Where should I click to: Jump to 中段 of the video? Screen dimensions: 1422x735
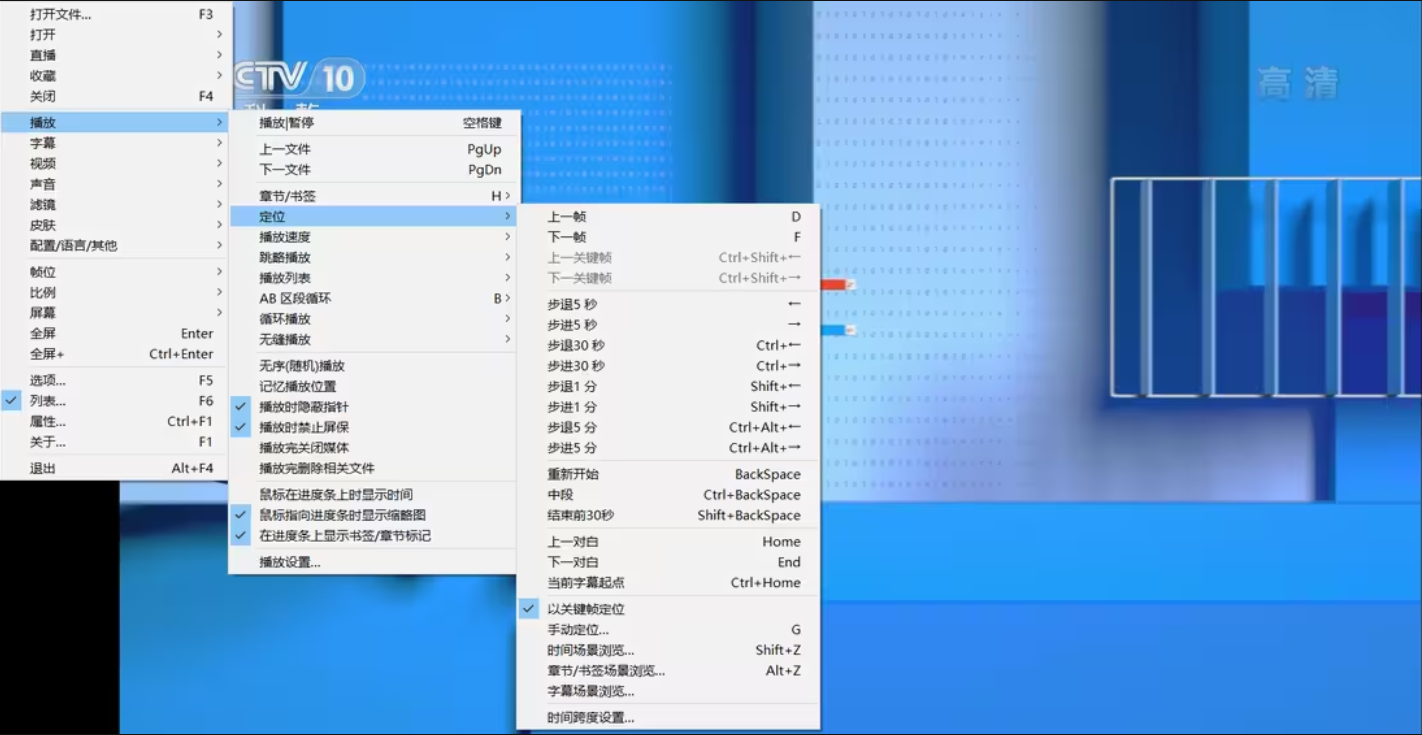click(x=668, y=495)
